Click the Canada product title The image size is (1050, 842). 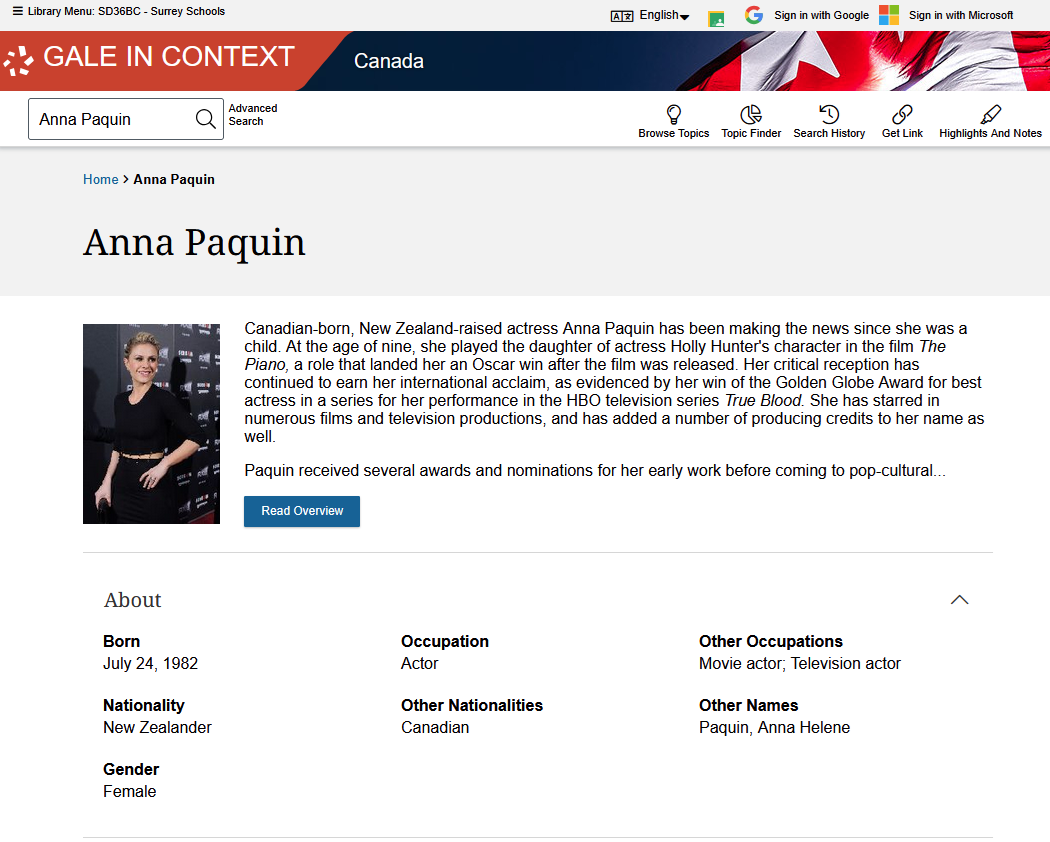click(388, 61)
